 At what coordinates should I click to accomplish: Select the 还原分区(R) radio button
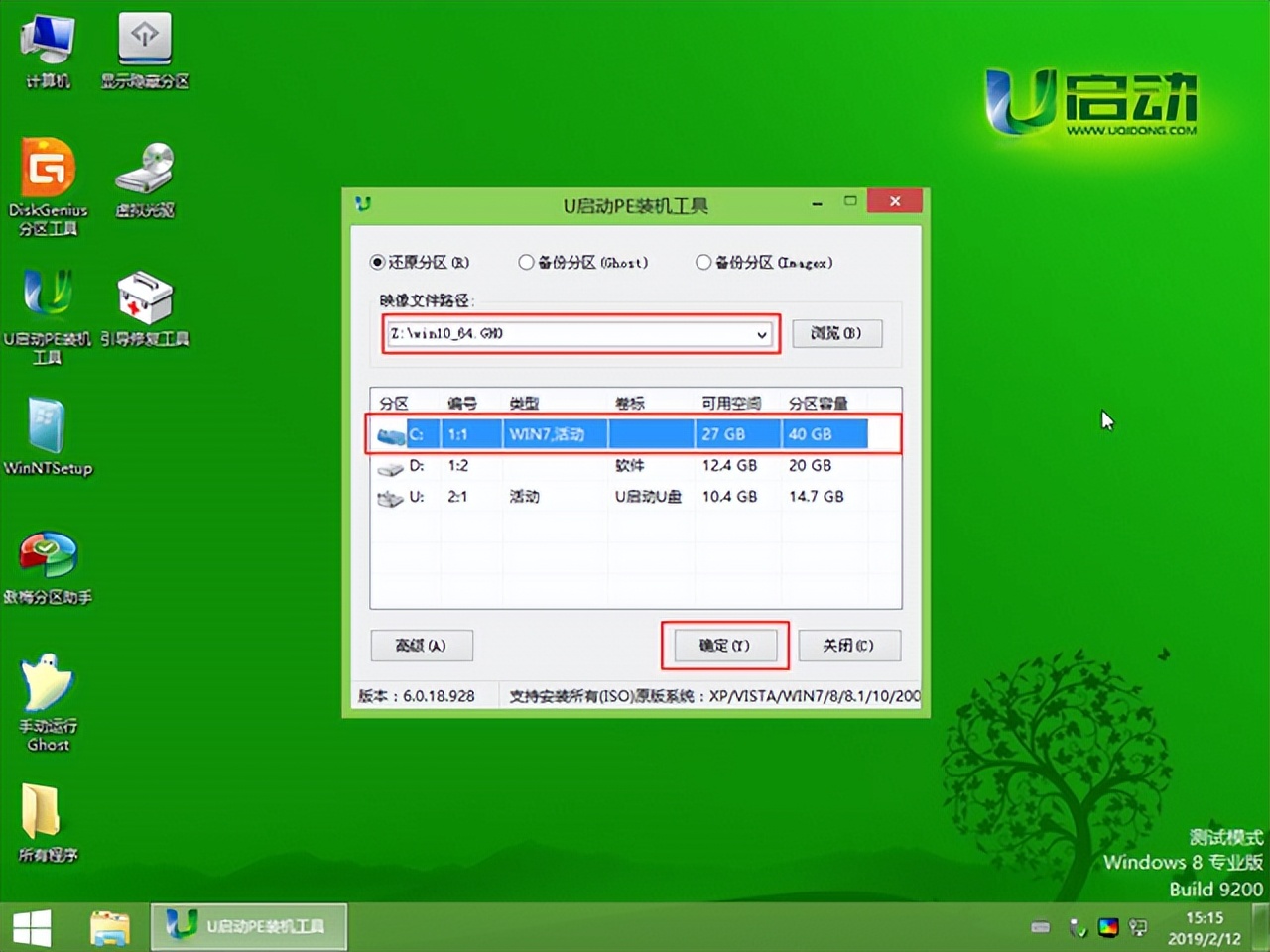coord(378,262)
